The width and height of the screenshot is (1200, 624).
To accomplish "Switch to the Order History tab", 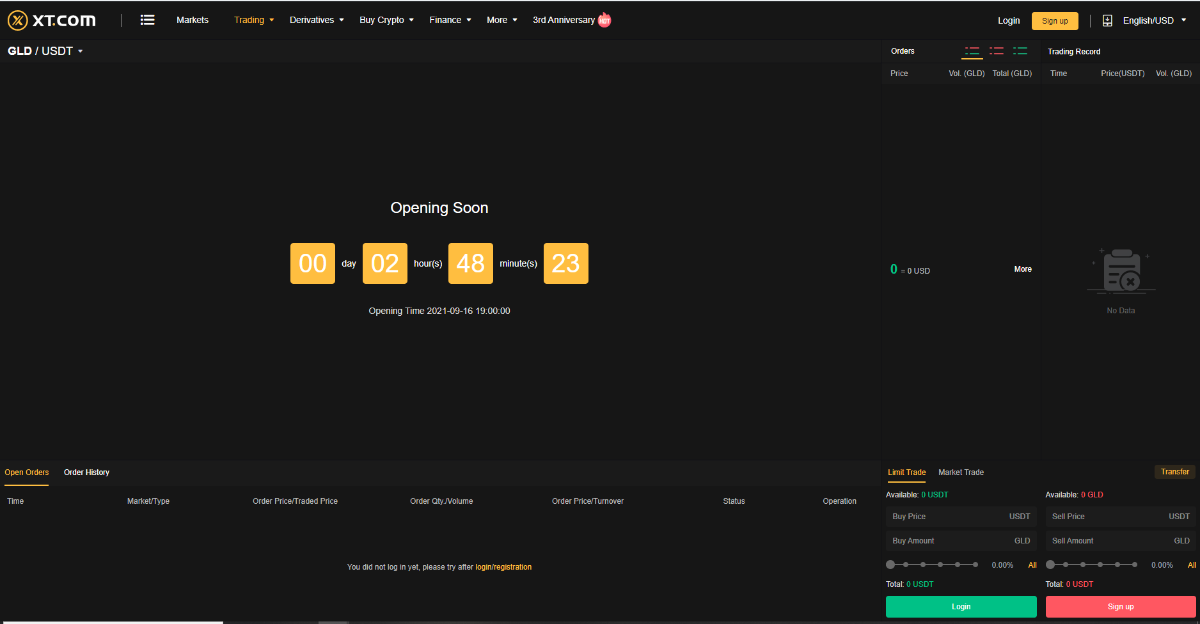I will pyautogui.click(x=87, y=472).
